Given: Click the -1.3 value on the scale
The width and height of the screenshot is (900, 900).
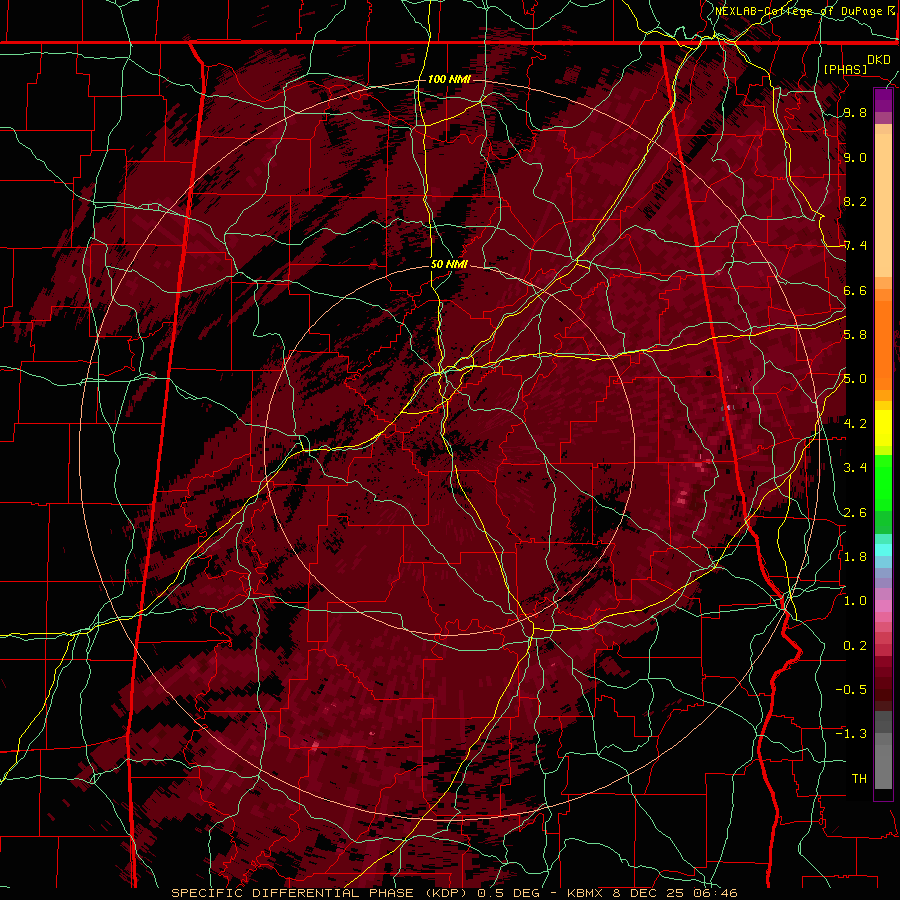Looking at the screenshot, I should pyautogui.click(x=851, y=734).
